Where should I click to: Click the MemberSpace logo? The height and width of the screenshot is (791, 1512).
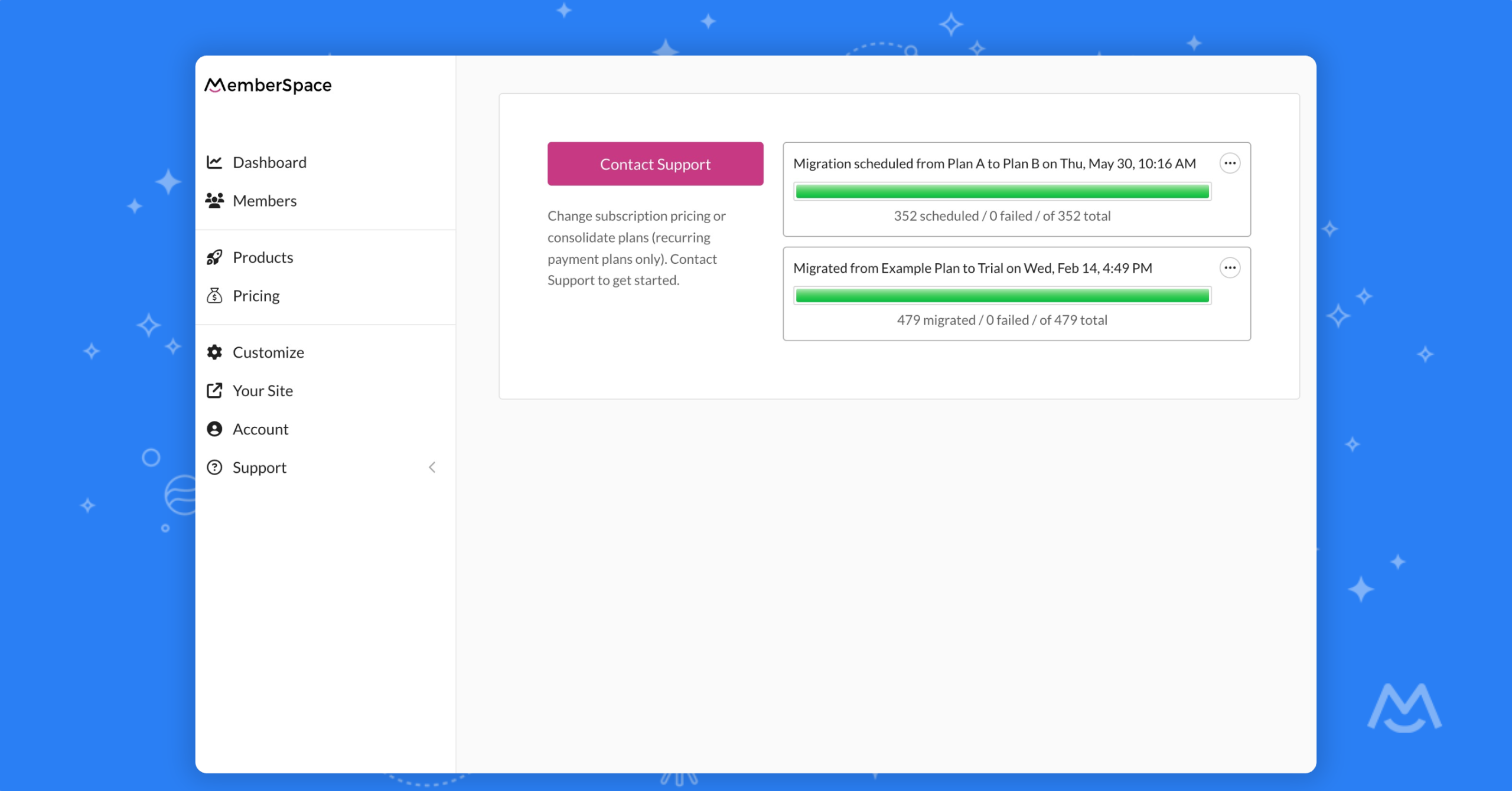click(268, 85)
